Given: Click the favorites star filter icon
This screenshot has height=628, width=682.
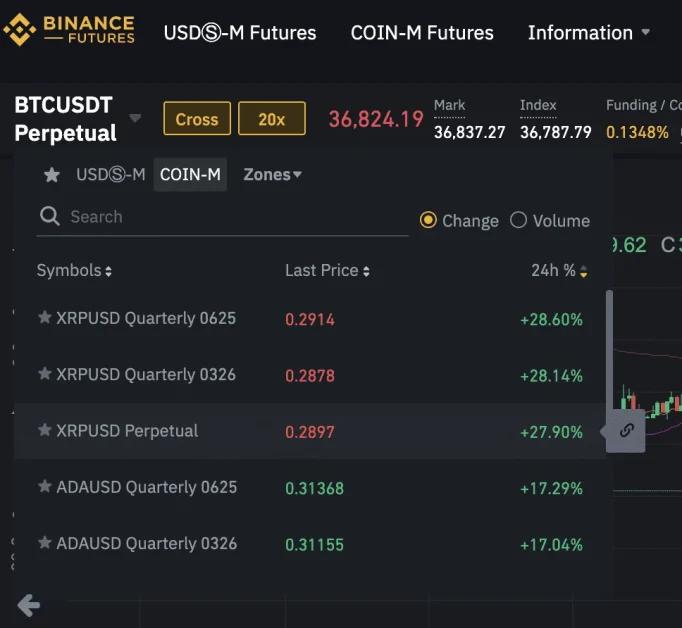Looking at the screenshot, I should pyautogui.click(x=52, y=175).
